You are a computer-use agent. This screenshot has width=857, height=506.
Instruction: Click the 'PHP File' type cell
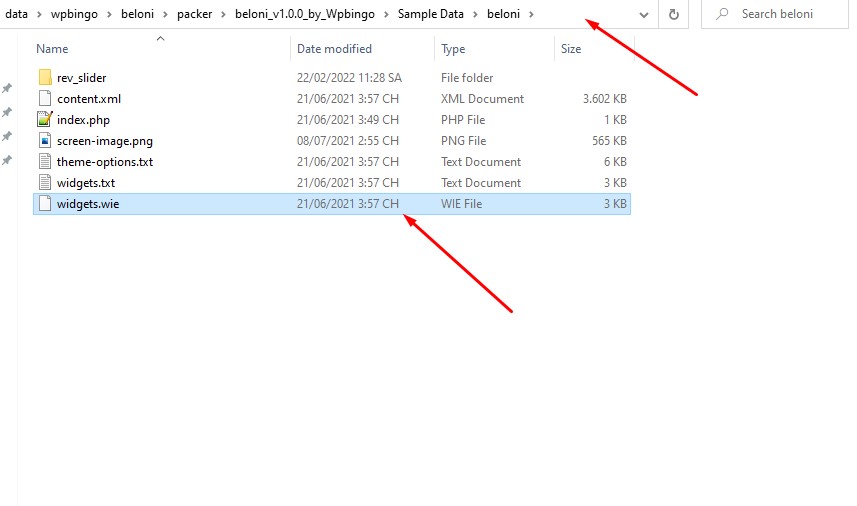tap(463, 120)
